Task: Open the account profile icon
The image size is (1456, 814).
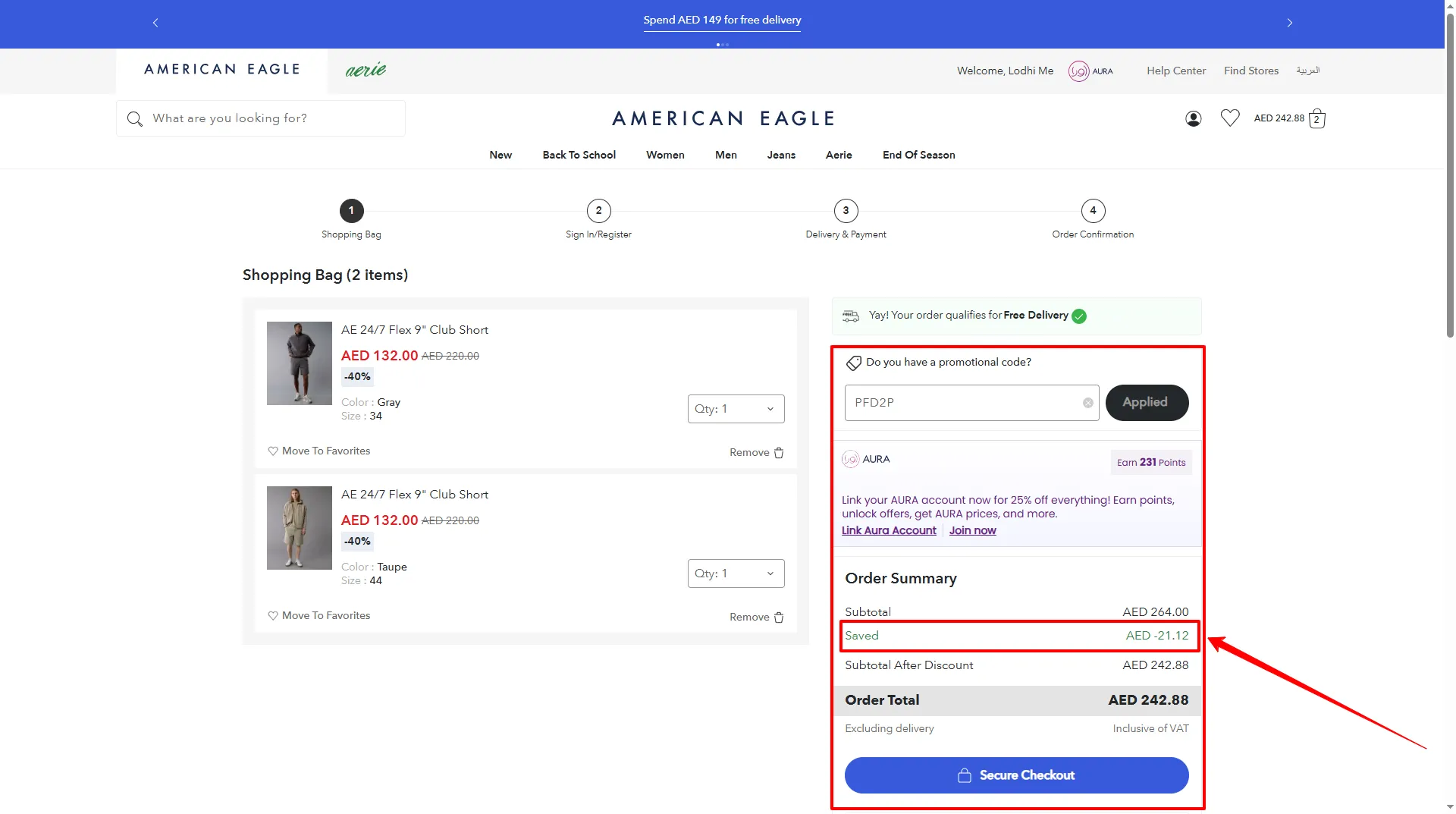Action: pyautogui.click(x=1193, y=118)
